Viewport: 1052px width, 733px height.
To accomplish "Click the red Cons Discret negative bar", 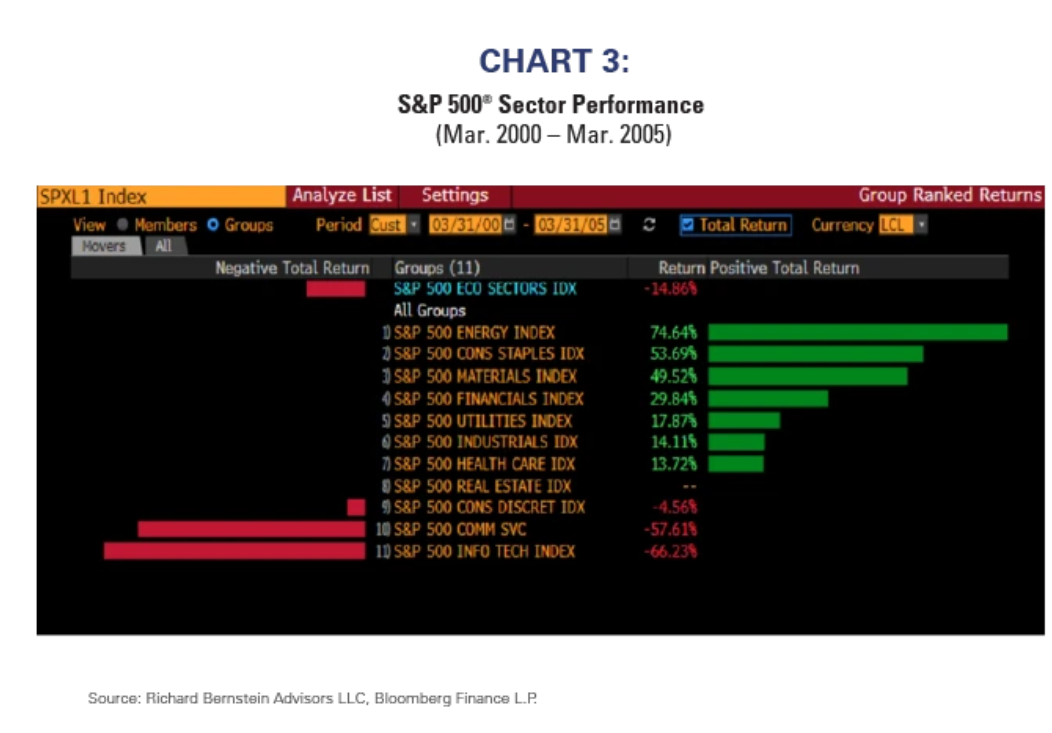I will click(x=356, y=507).
